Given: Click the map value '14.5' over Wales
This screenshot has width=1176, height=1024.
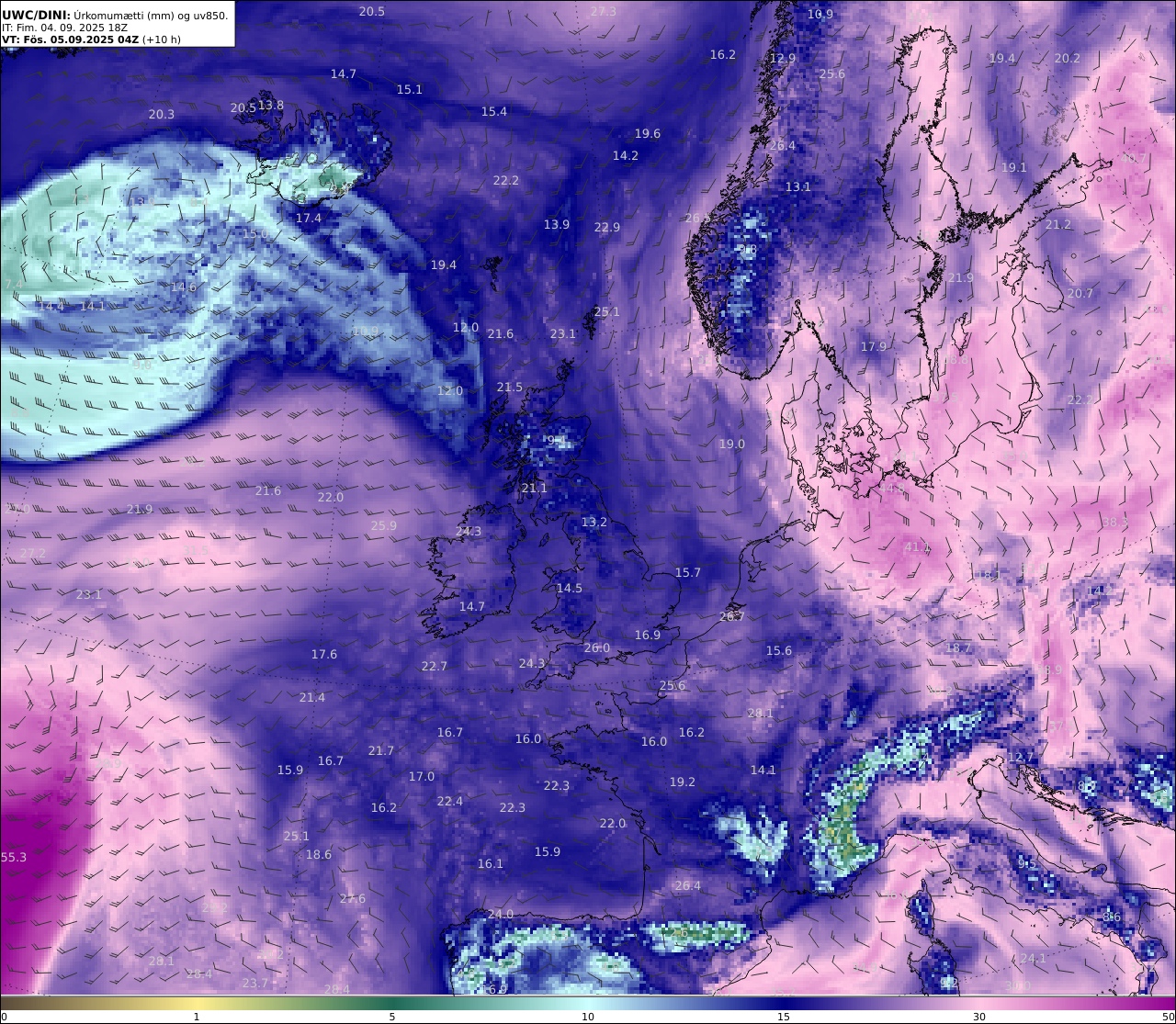Looking at the screenshot, I should click(570, 589).
